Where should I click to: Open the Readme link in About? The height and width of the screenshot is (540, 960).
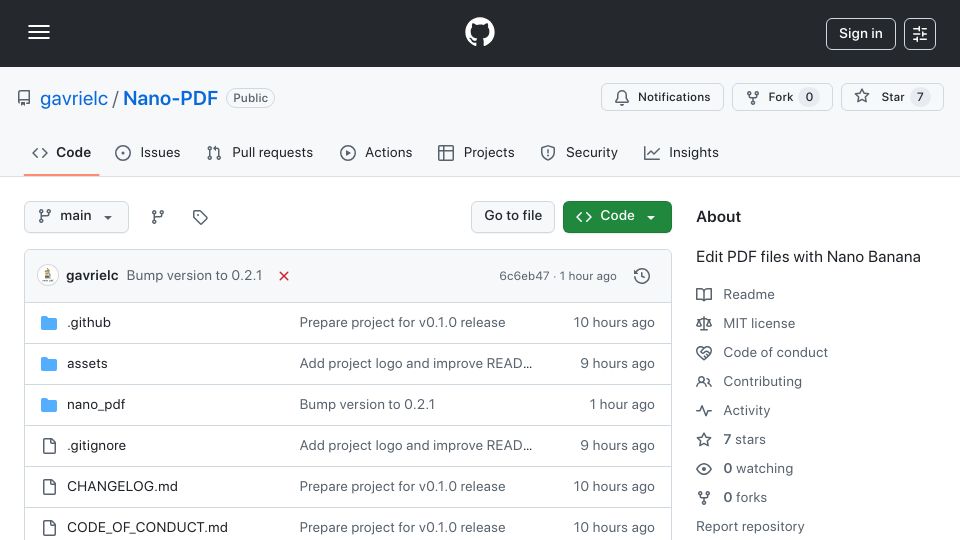coord(735,294)
